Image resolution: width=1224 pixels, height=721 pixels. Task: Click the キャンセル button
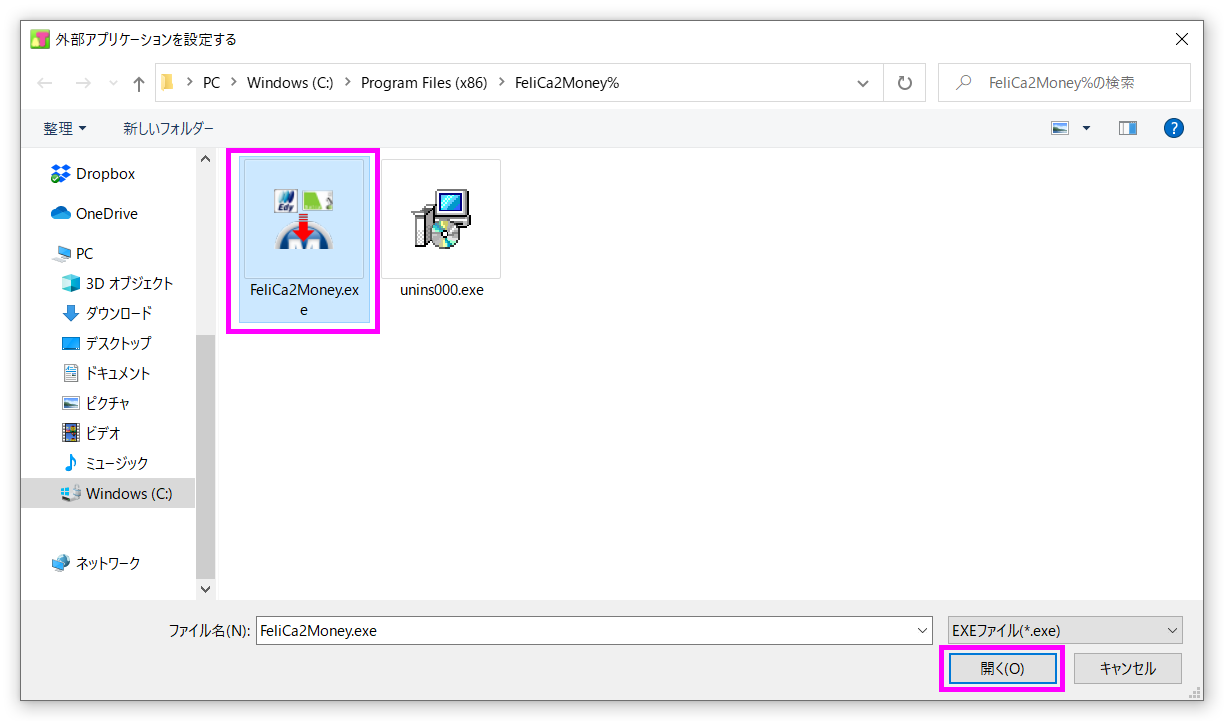(x=1127, y=668)
